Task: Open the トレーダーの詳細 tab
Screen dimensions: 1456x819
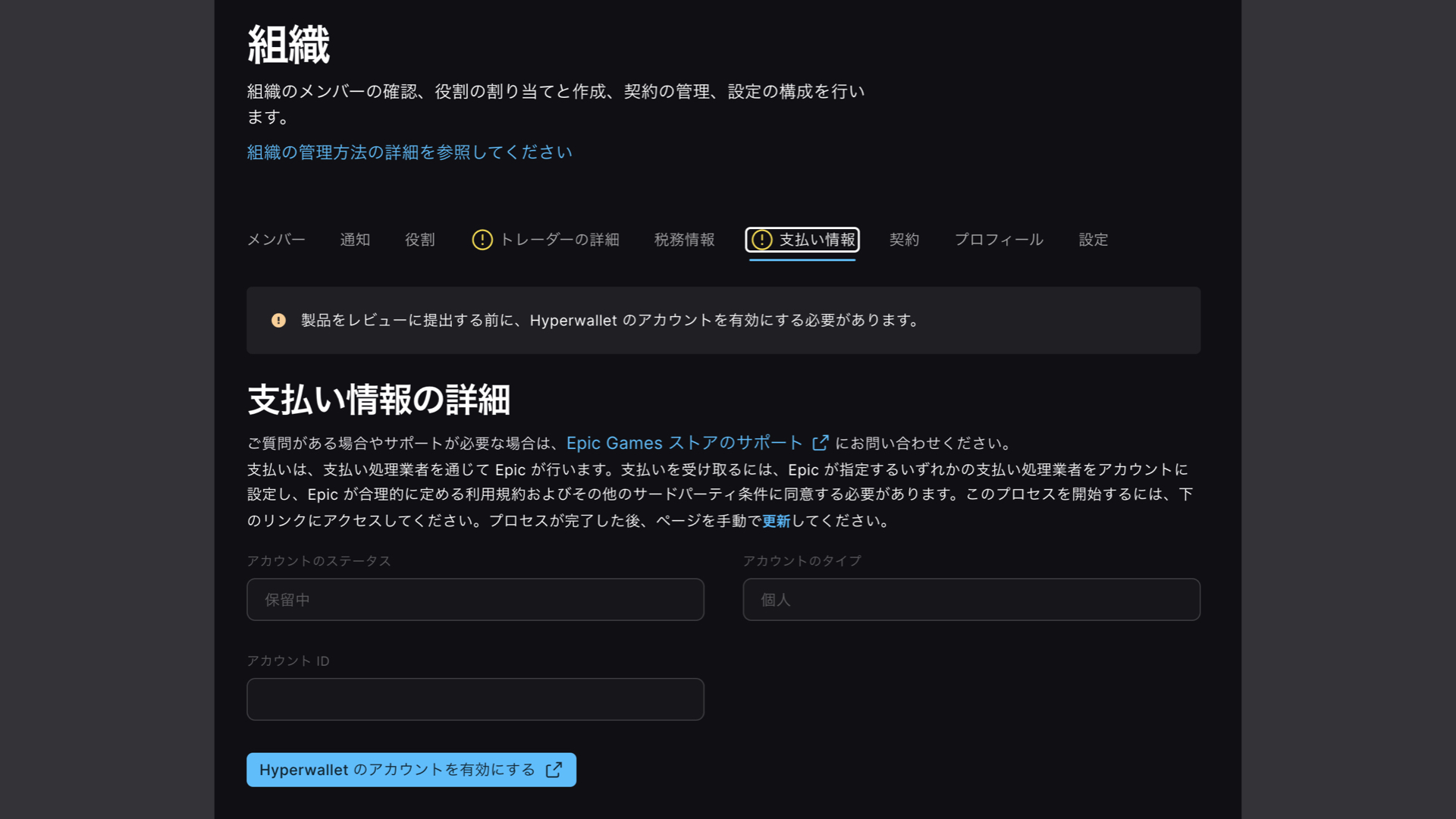Action: pos(559,240)
